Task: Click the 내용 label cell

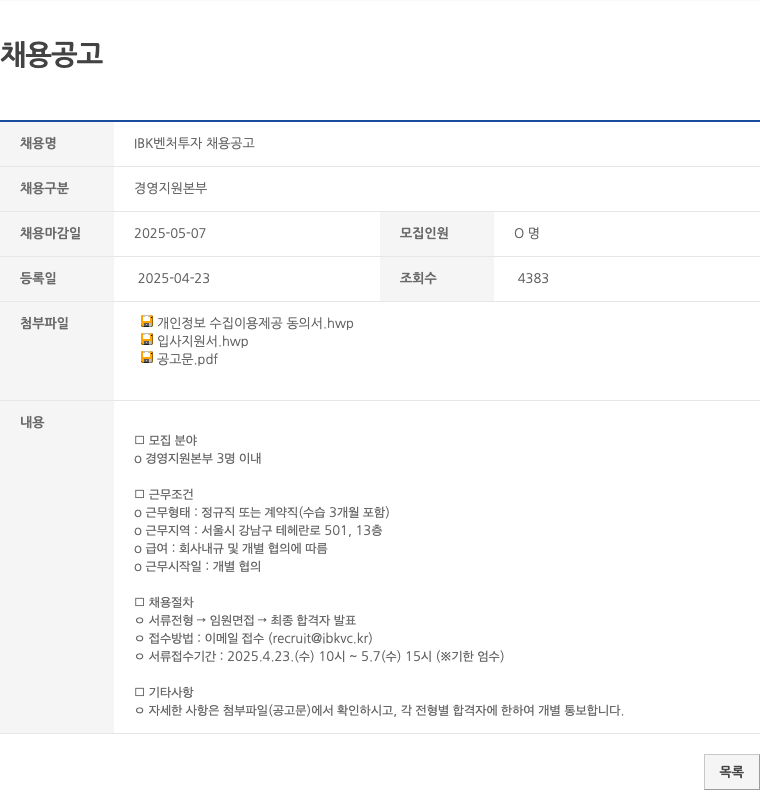Action: pos(57,567)
